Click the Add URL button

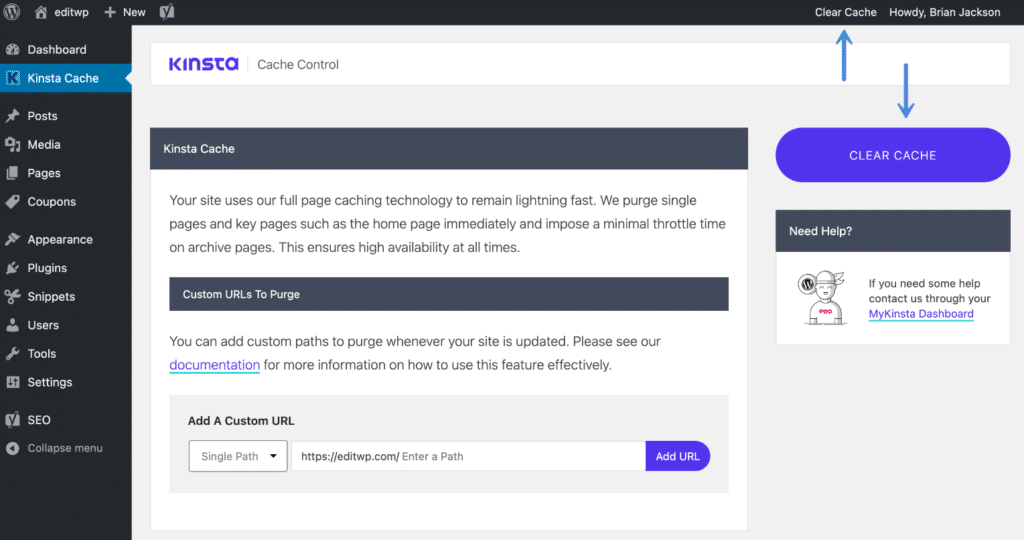click(677, 456)
